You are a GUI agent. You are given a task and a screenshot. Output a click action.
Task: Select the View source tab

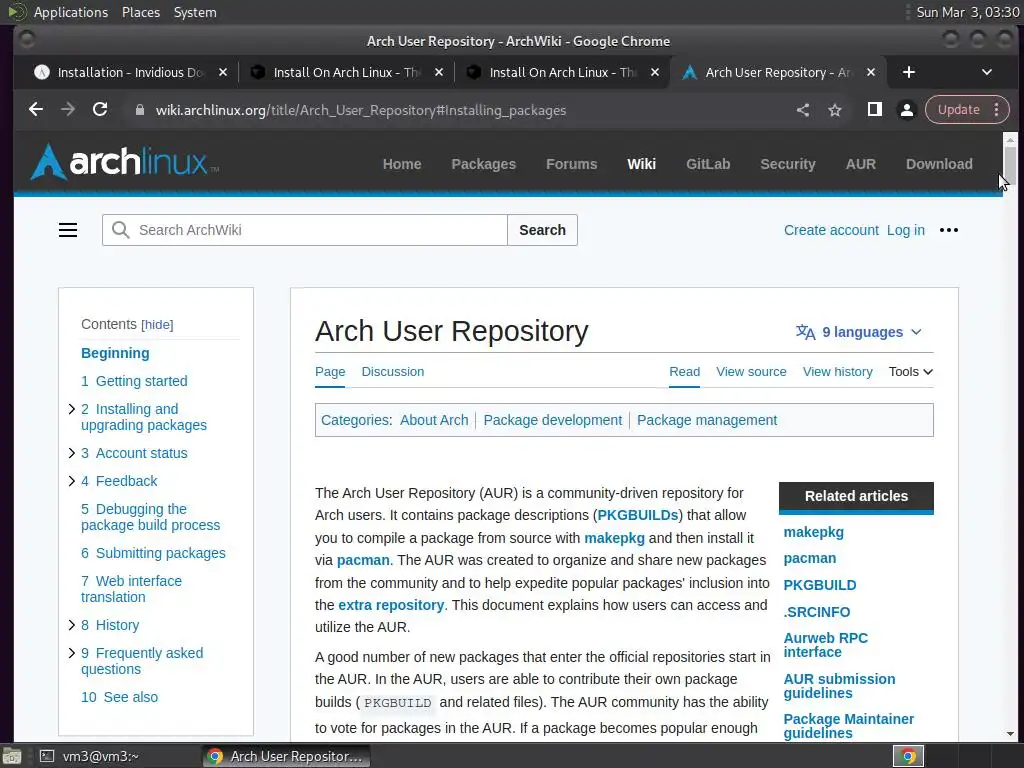[x=751, y=372]
